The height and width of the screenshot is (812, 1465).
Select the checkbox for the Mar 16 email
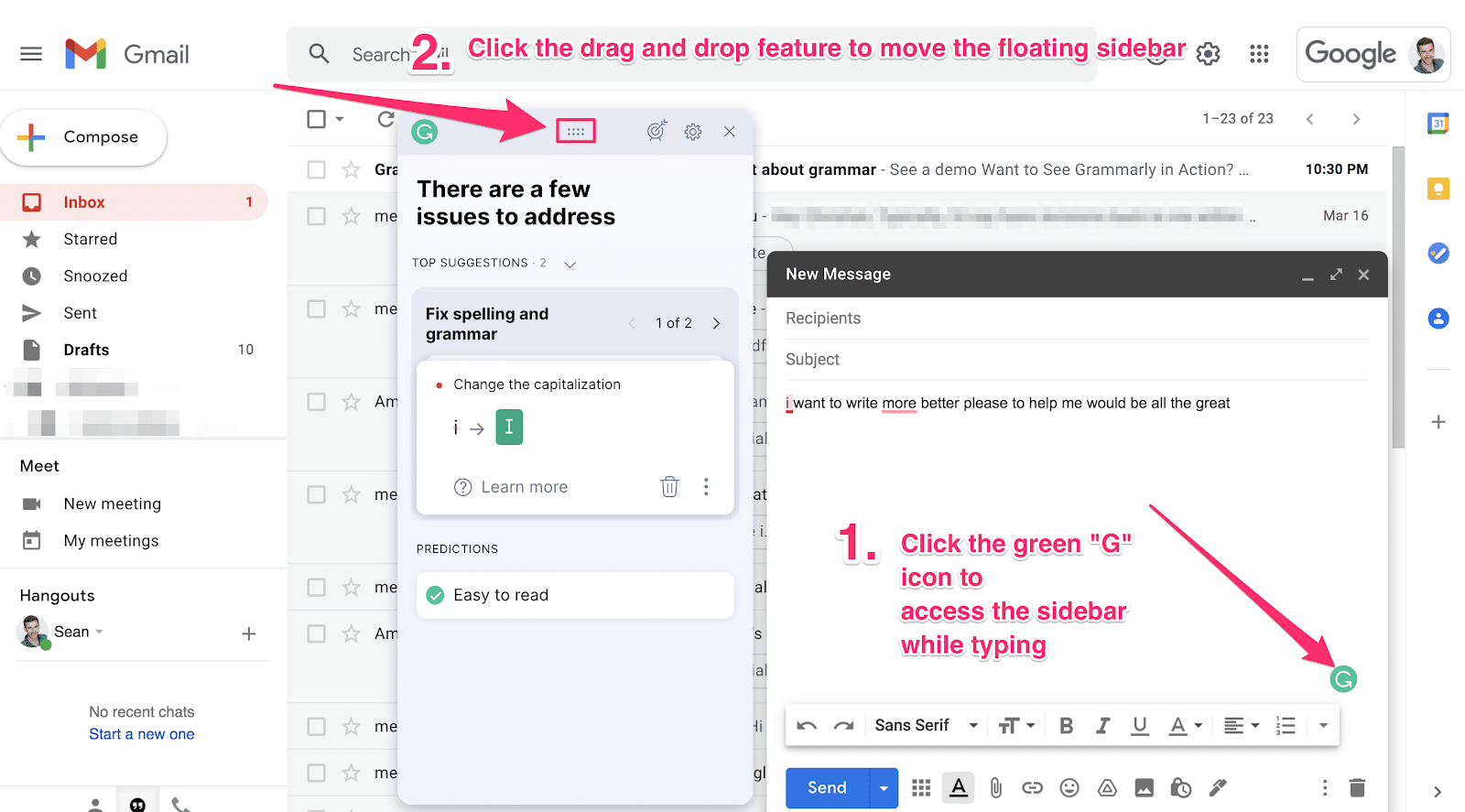(317, 216)
